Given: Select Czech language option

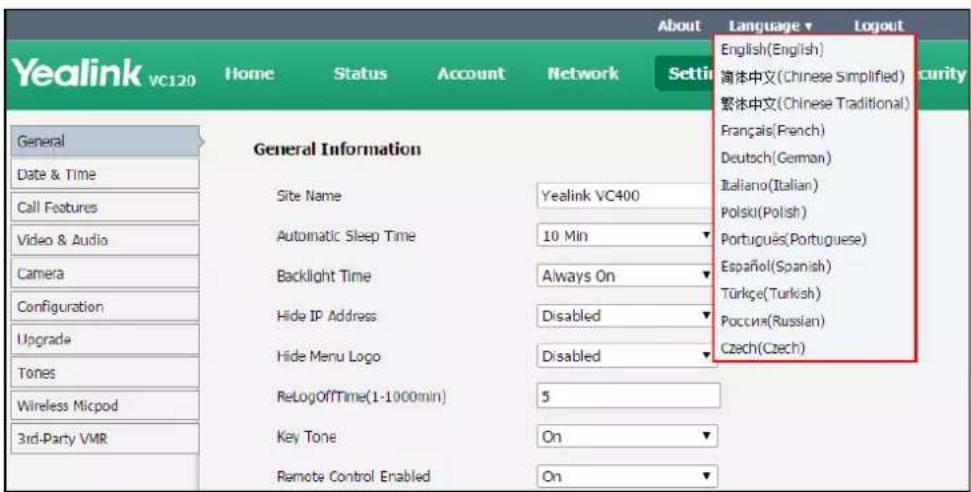Looking at the screenshot, I should point(762,348).
